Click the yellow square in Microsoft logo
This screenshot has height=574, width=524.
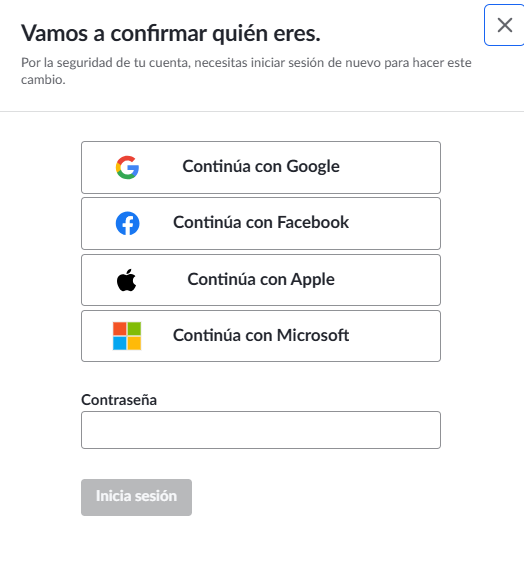[x=134, y=343]
